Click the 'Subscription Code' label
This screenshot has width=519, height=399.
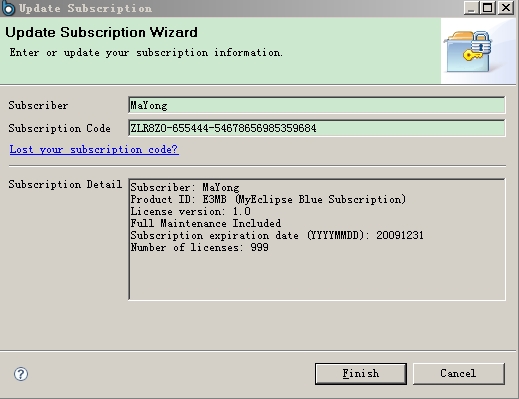[59, 128]
